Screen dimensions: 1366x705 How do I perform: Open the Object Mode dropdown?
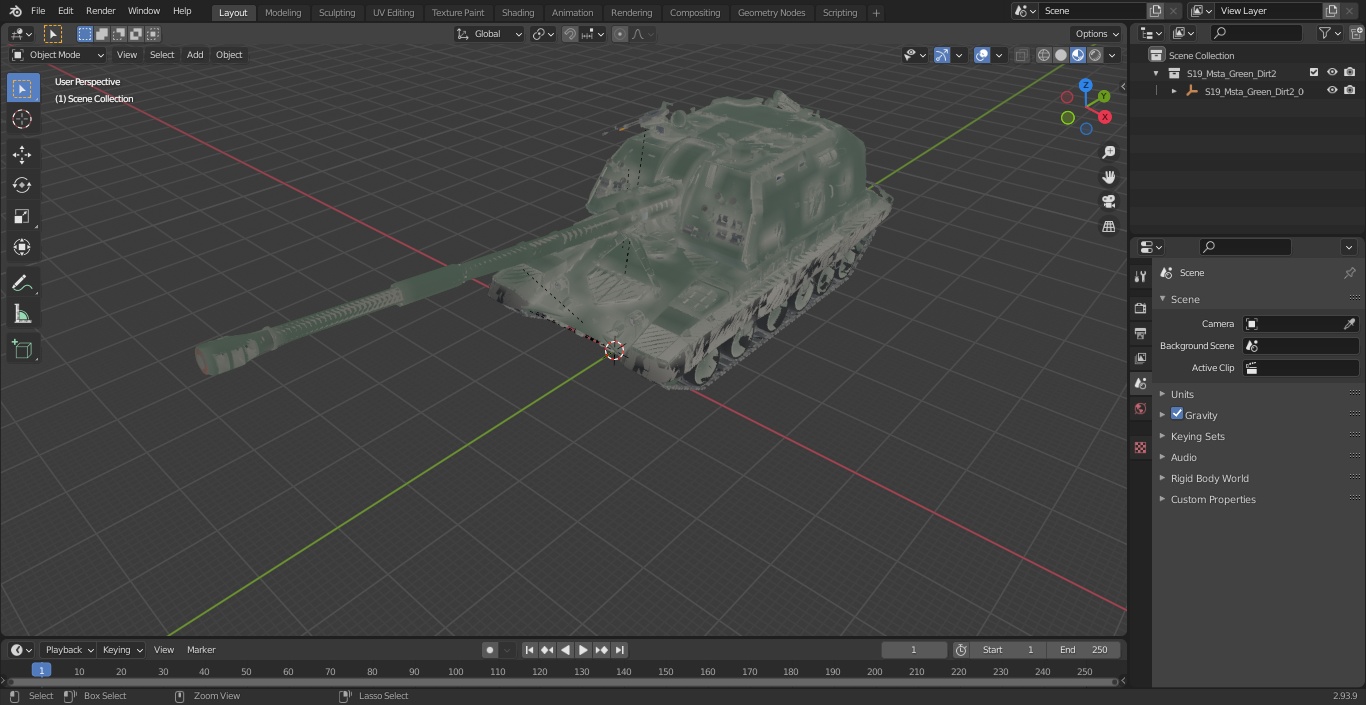click(58, 55)
